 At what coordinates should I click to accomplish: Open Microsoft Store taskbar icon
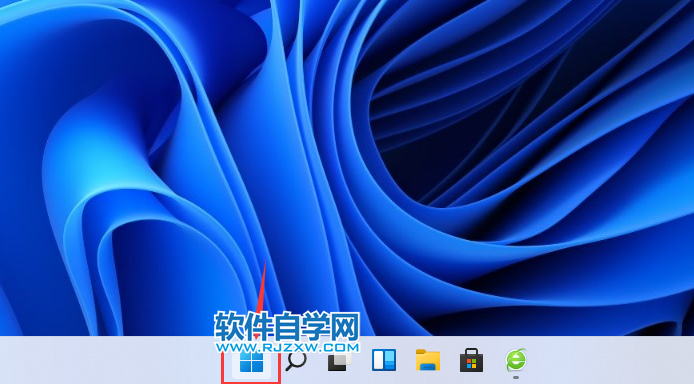(472, 360)
